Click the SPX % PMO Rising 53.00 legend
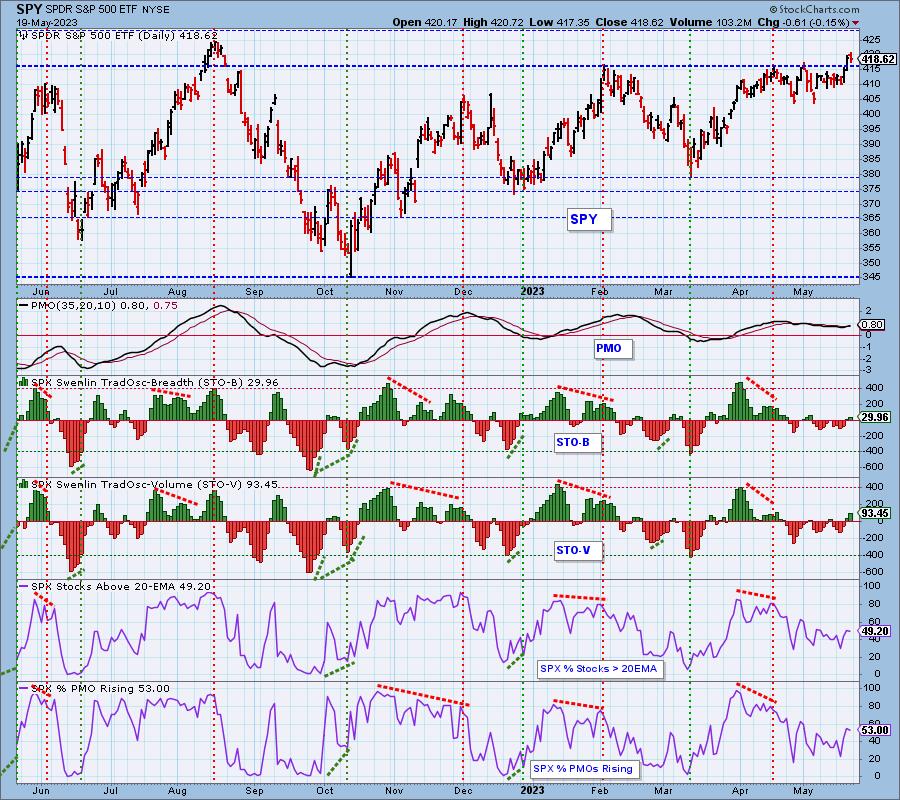Image resolution: width=900 pixels, height=800 pixels. [x=100, y=688]
